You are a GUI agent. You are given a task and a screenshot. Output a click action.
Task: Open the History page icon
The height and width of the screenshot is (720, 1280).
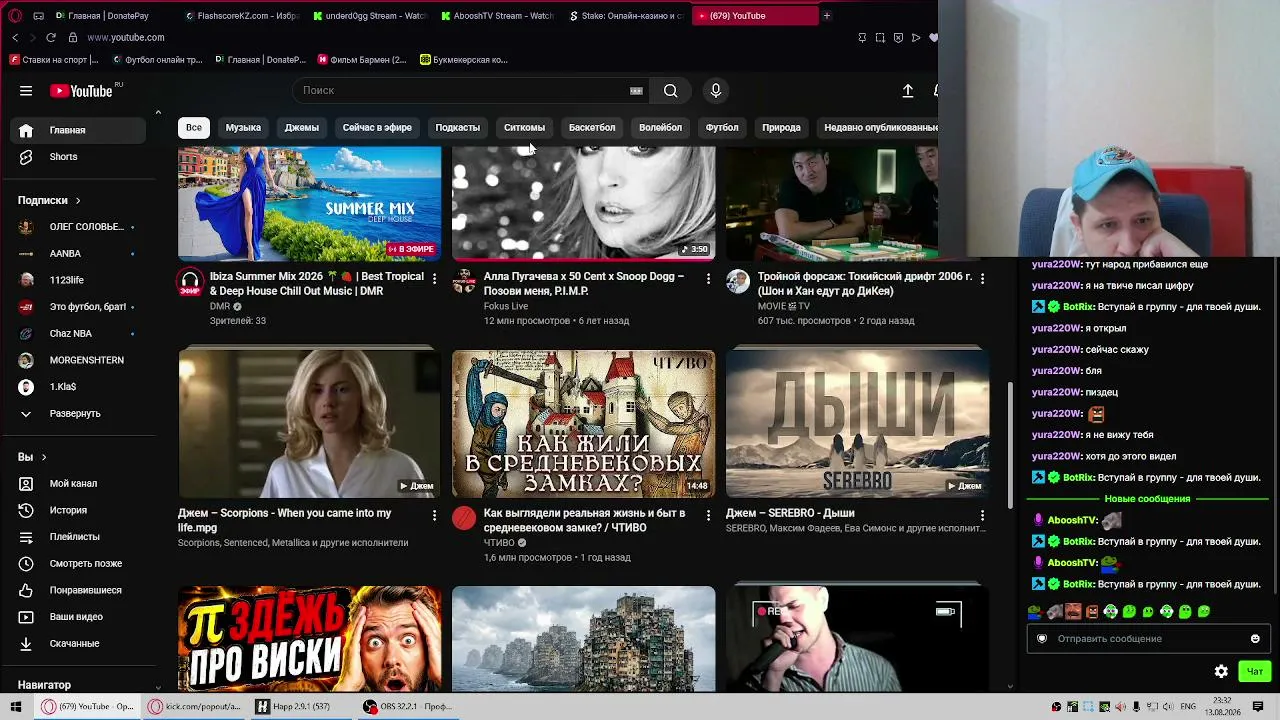[x=26, y=510]
